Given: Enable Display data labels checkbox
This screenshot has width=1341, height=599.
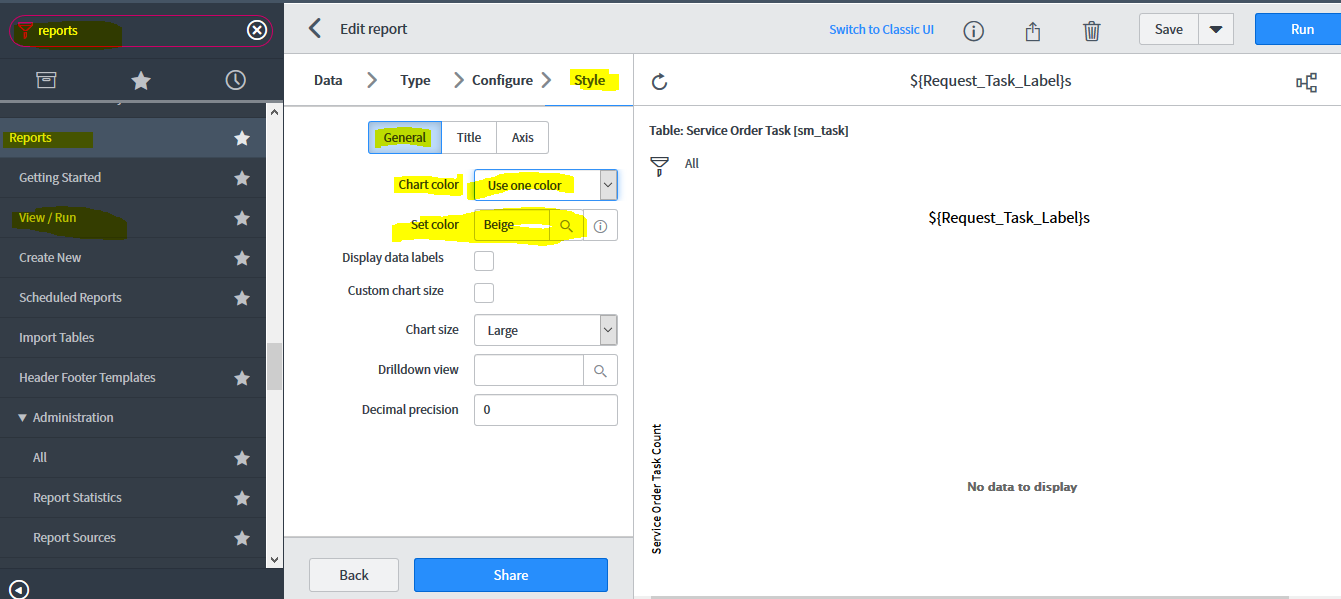Looking at the screenshot, I should point(484,261).
